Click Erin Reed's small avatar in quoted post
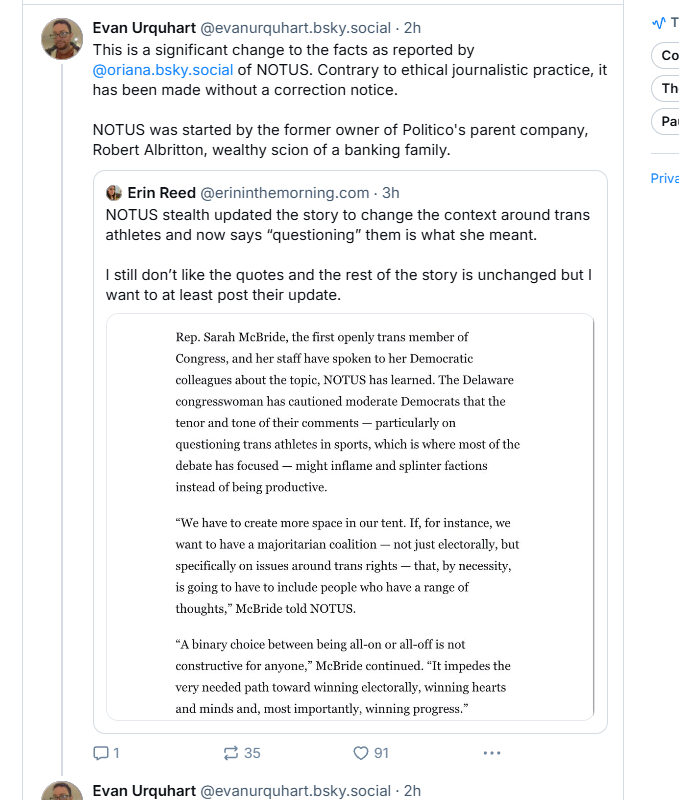The image size is (679, 800). [x=114, y=193]
